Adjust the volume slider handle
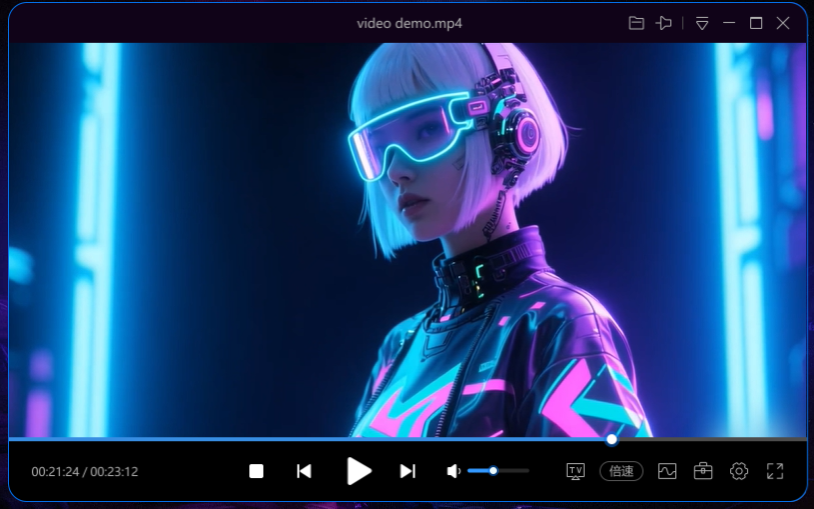Viewport: 814px width, 509px height. (493, 471)
